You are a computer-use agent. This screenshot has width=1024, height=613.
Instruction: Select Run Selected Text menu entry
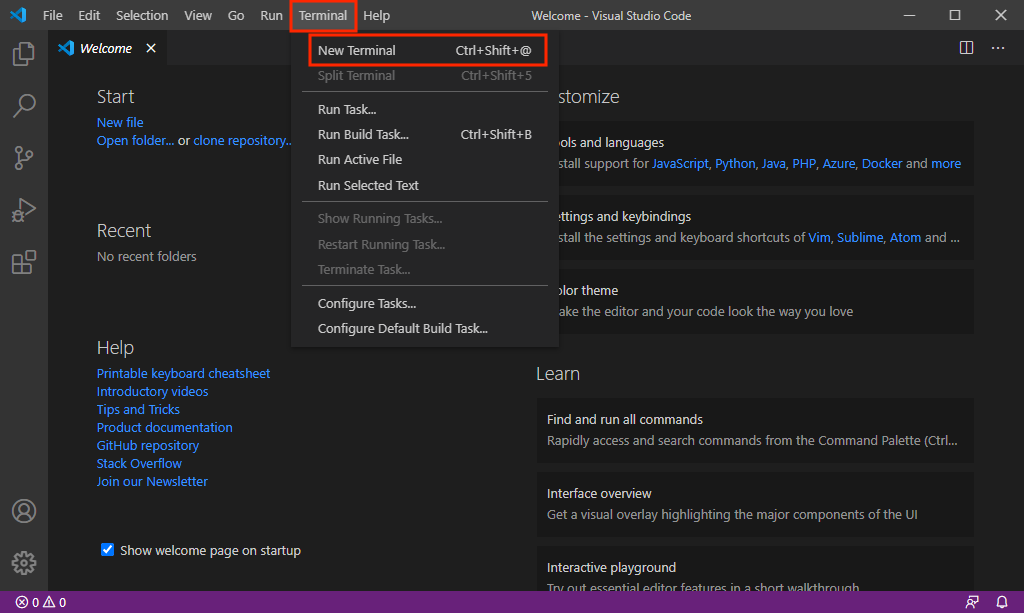(424, 185)
